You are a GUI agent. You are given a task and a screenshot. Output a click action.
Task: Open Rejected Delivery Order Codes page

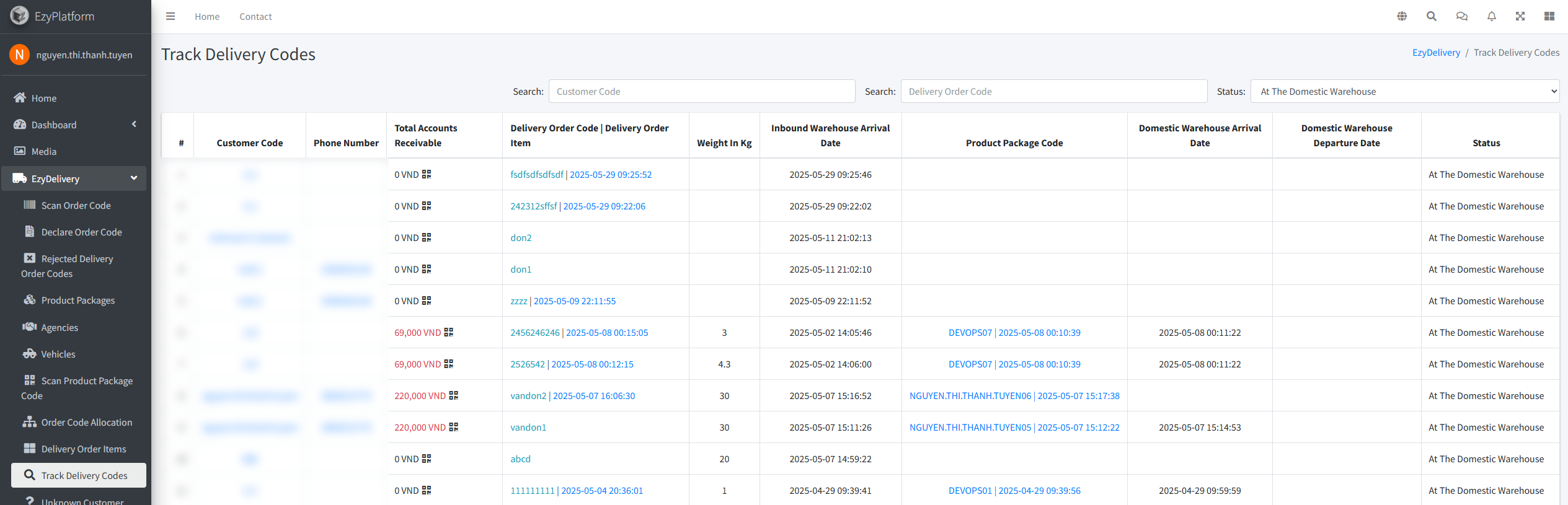point(79,266)
